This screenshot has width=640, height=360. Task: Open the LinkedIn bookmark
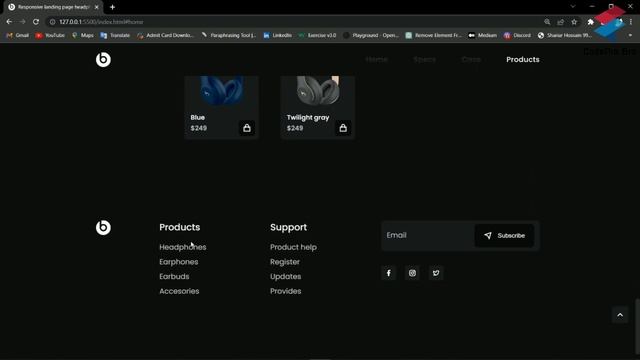pos(278,36)
